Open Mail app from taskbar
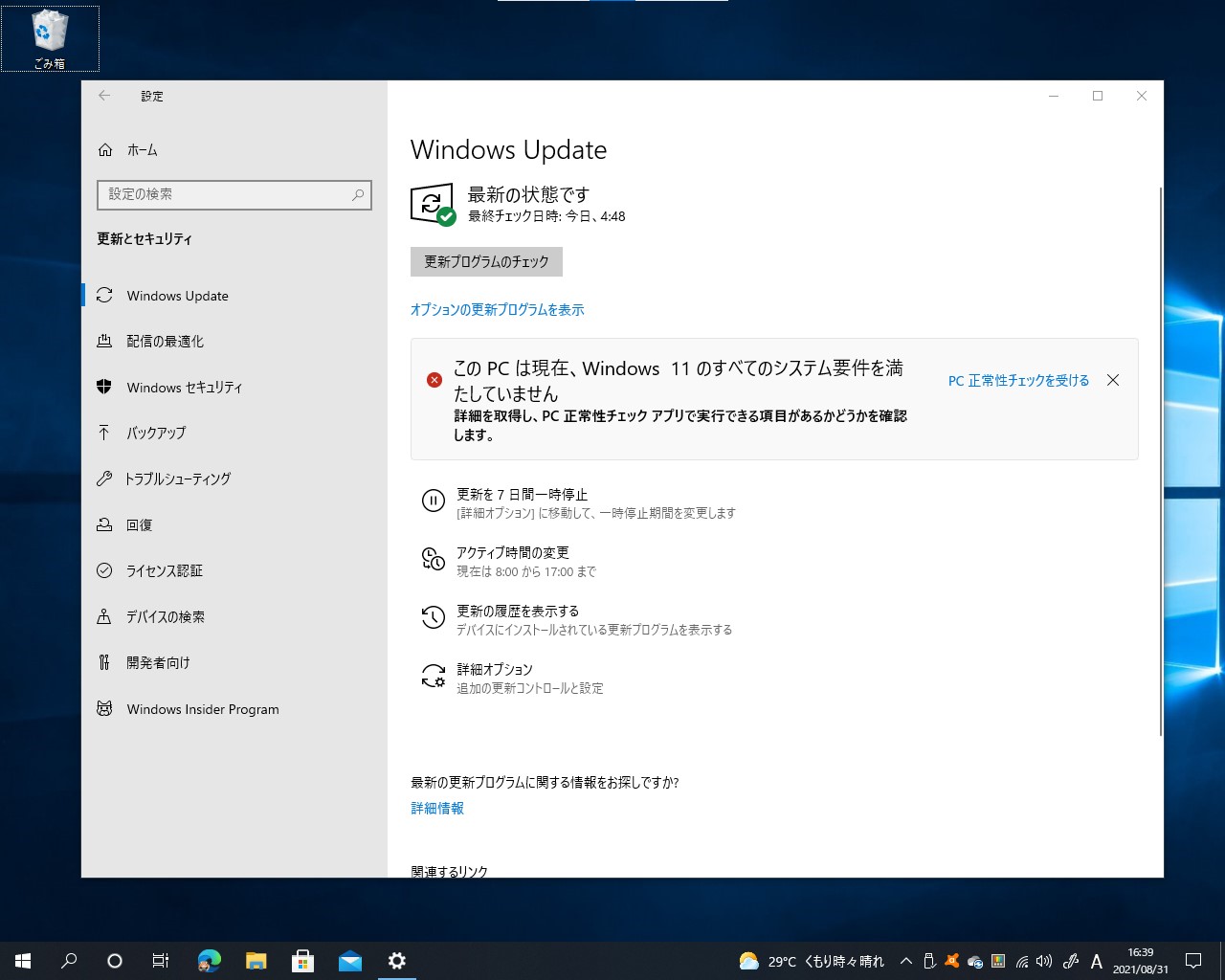The width and height of the screenshot is (1225, 980). click(350, 961)
